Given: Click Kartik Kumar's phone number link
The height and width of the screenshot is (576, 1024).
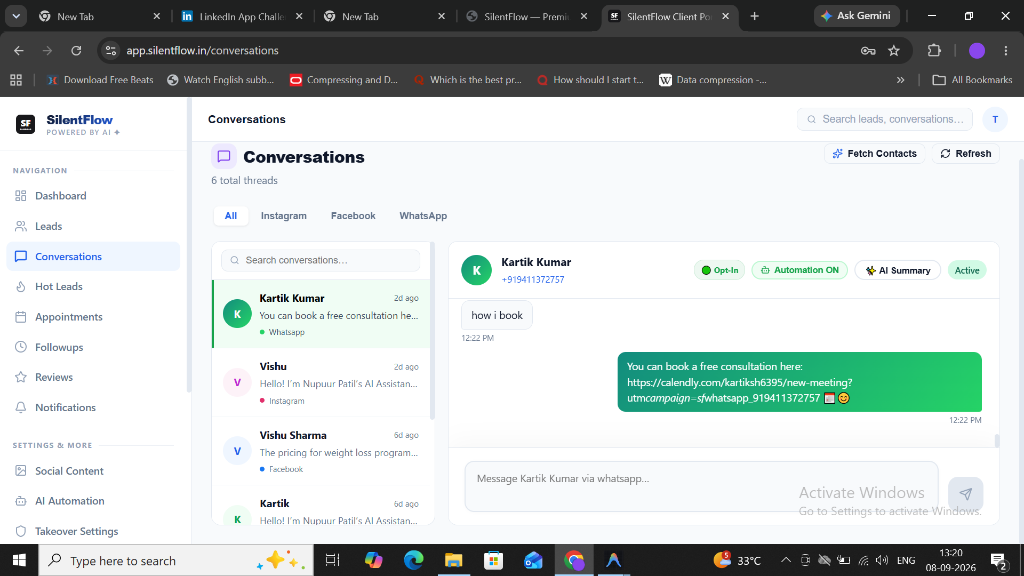Looking at the screenshot, I should coord(533,280).
